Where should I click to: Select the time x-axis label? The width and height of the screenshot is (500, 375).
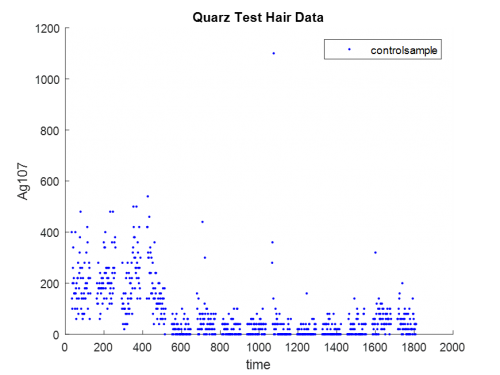(x=258, y=364)
